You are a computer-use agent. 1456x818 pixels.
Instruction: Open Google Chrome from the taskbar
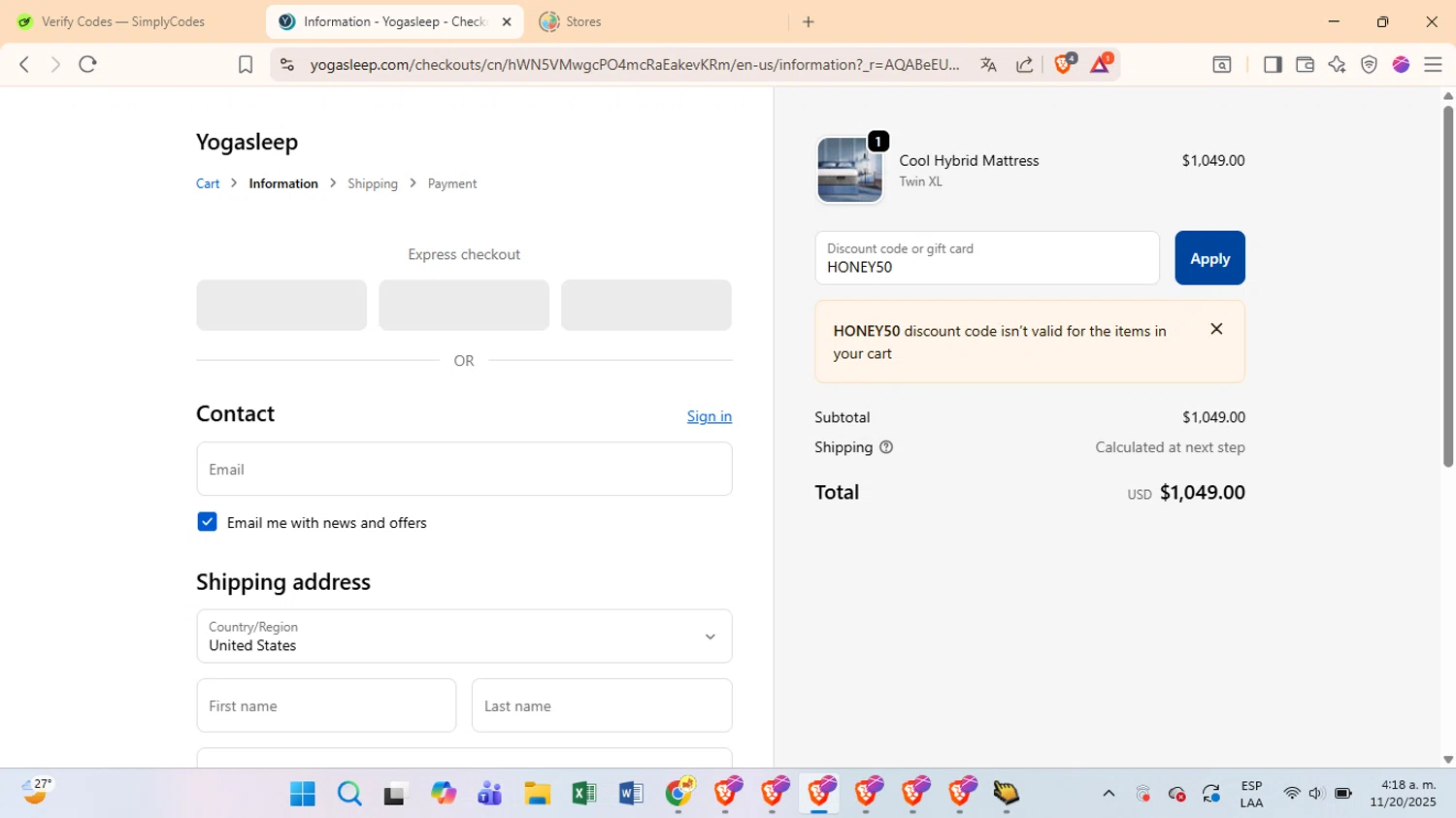point(678,794)
